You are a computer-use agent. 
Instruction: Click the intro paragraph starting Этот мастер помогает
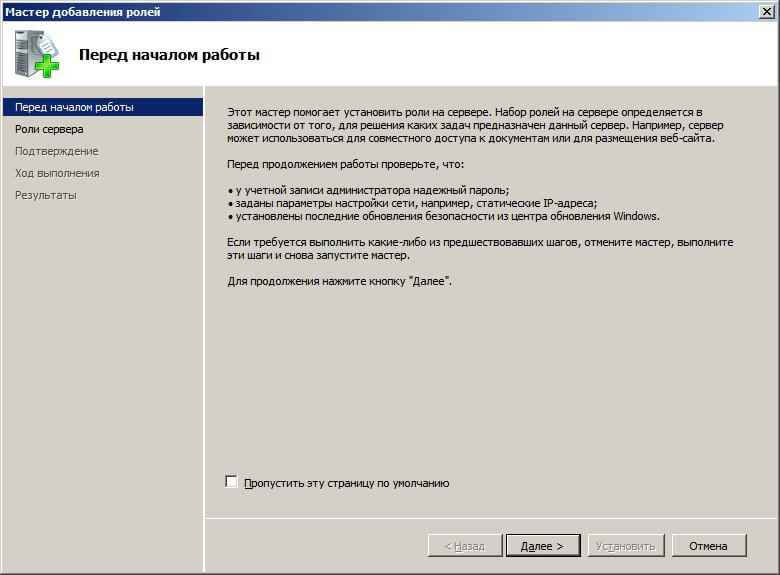tap(475, 125)
